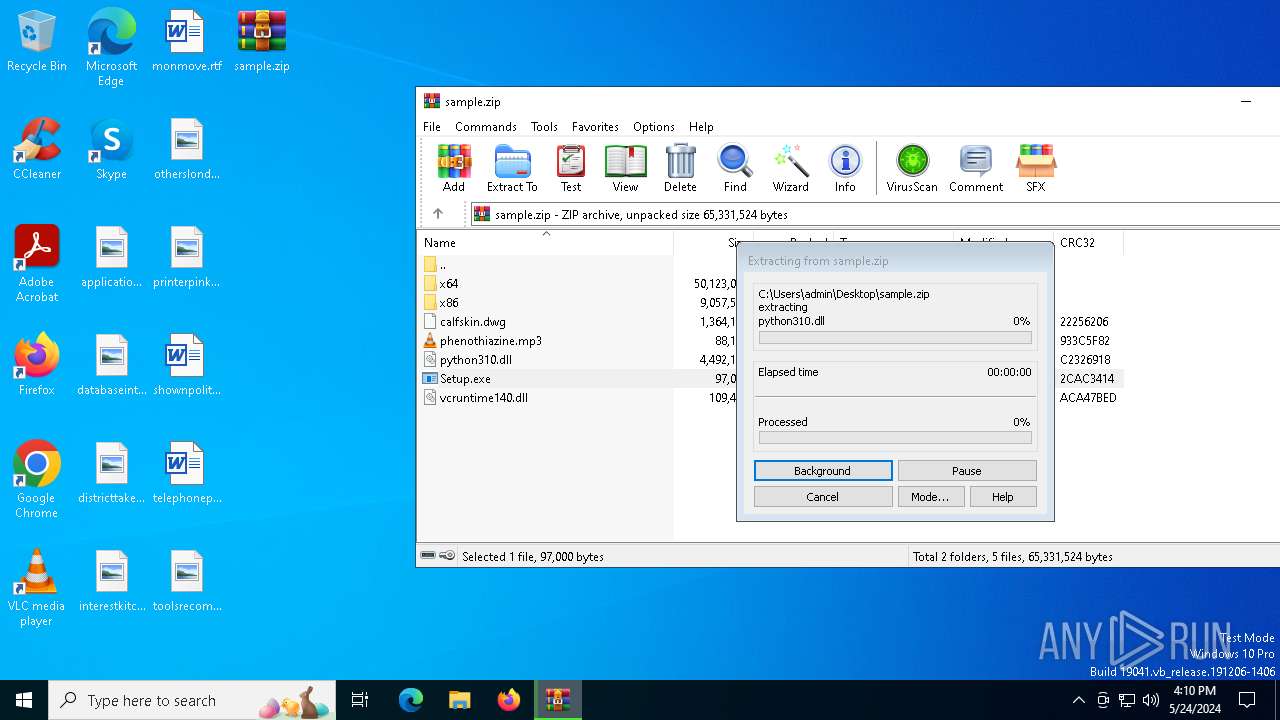1280x720 pixels.
Task: Open notification center
Action: (1247, 700)
